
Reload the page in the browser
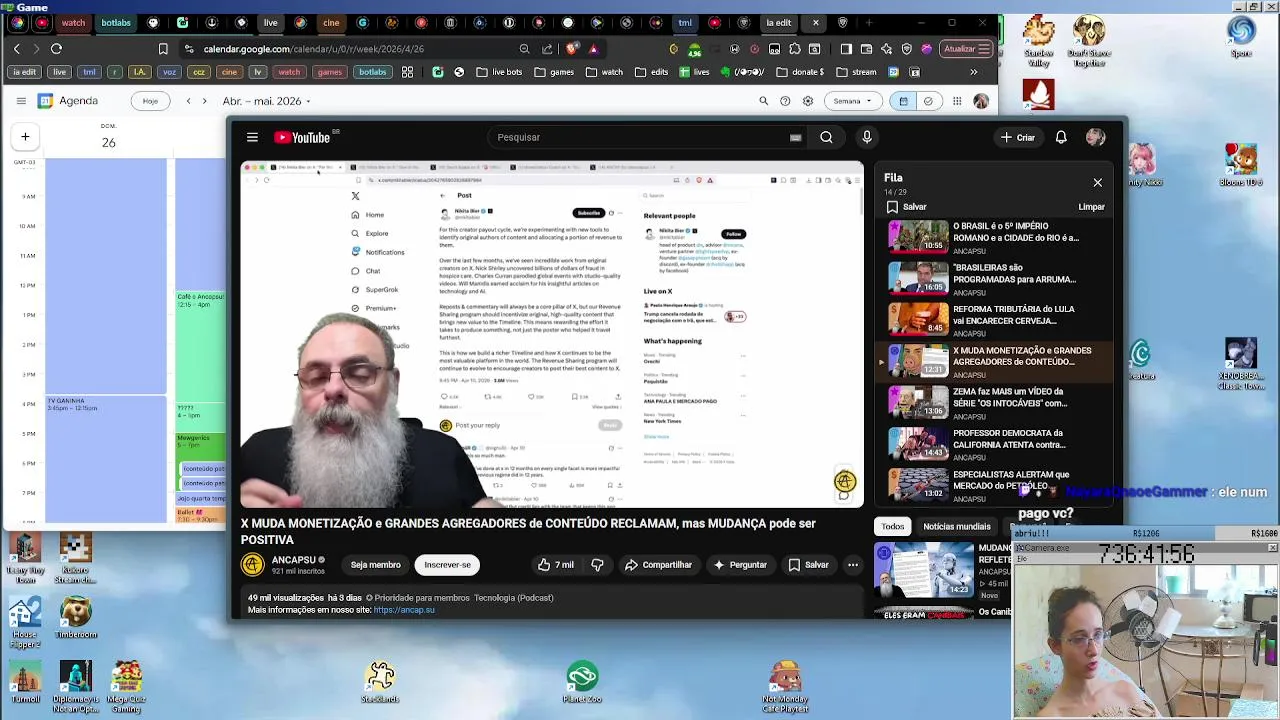click(56, 48)
